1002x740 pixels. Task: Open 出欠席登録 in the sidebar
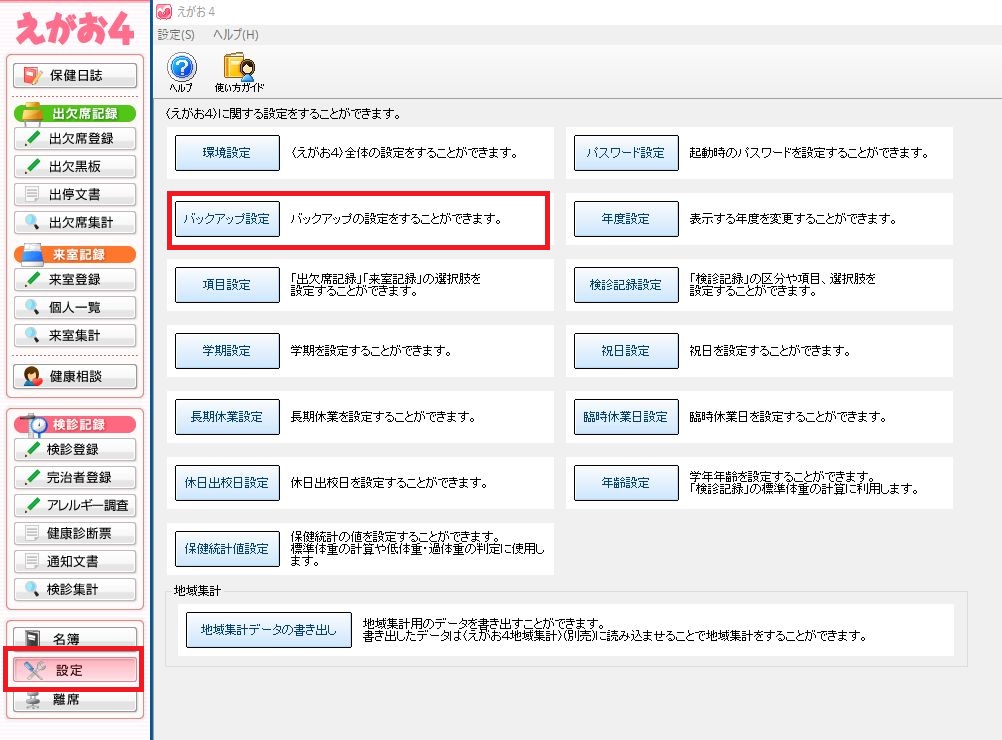pyautogui.click(x=75, y=139)
